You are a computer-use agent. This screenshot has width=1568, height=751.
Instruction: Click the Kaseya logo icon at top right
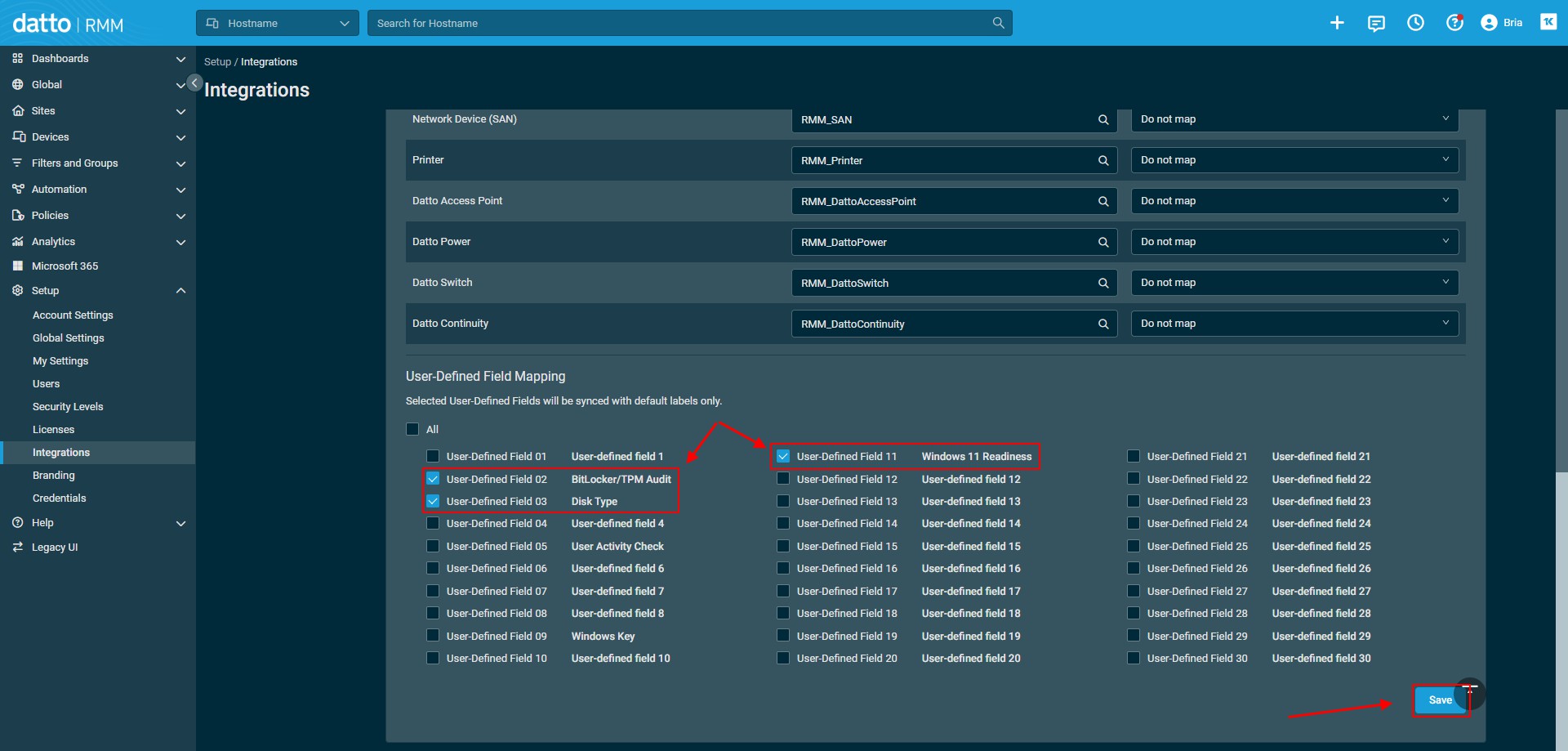point(1548,22)
